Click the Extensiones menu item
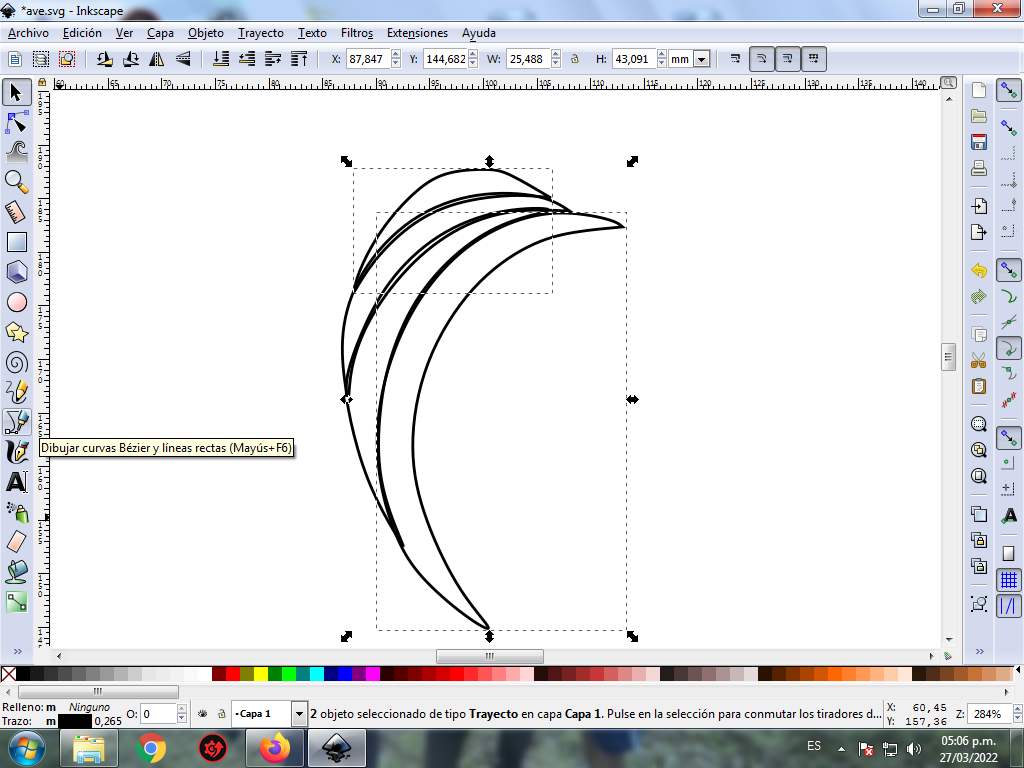Image resolution: width=1024 pixels, height=768 pixels. pyautogui.click(x=417, y=32)
